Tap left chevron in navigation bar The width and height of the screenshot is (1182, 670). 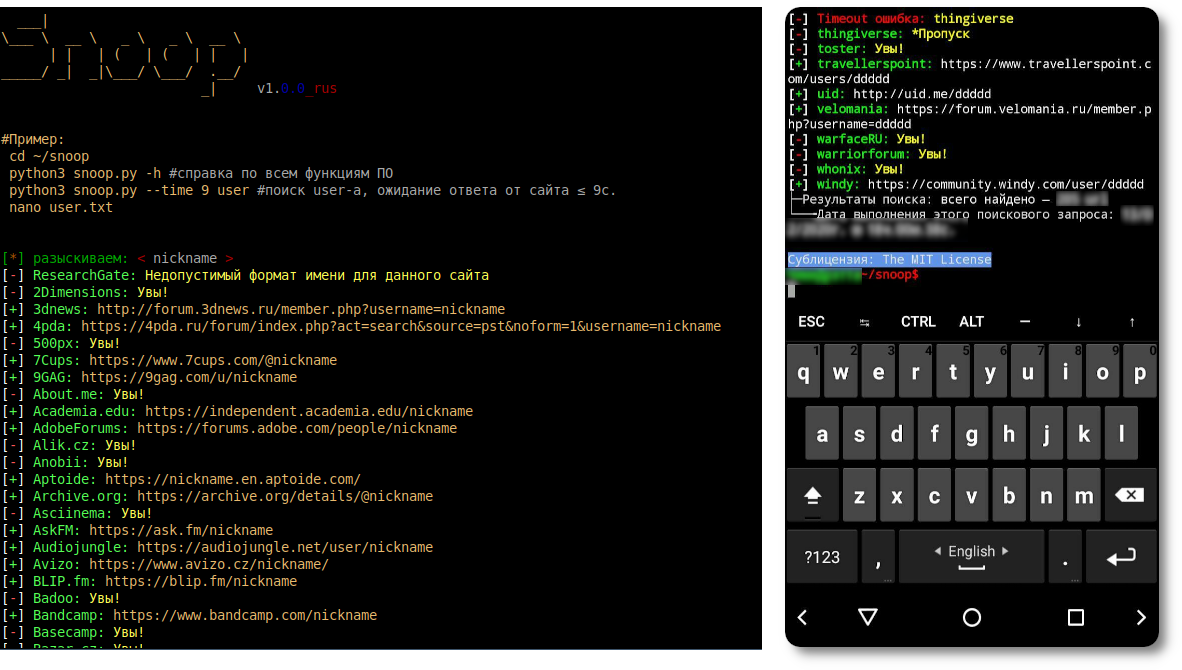(x=802, y=618)
